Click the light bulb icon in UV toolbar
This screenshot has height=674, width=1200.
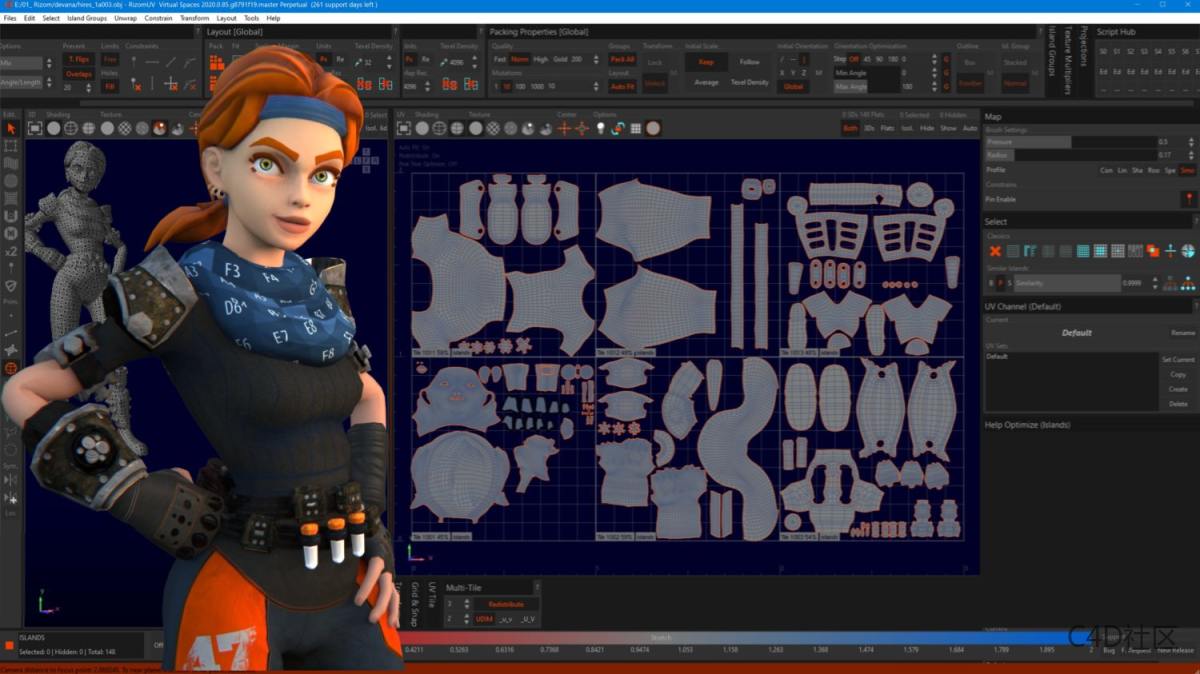tap(600, 128)
